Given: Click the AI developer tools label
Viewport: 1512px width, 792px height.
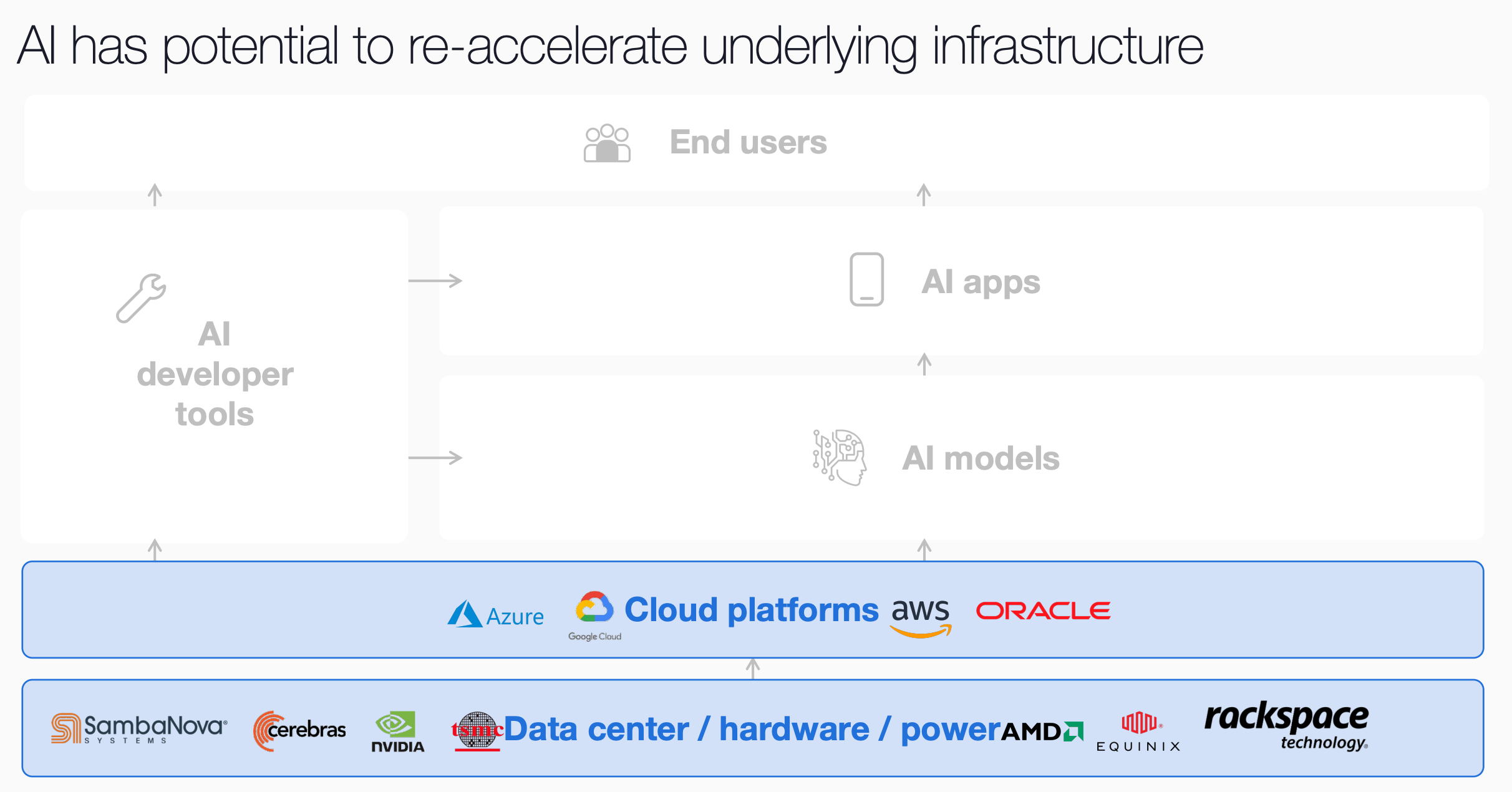Looking at the screenshot, I should (x=215, y=374).
